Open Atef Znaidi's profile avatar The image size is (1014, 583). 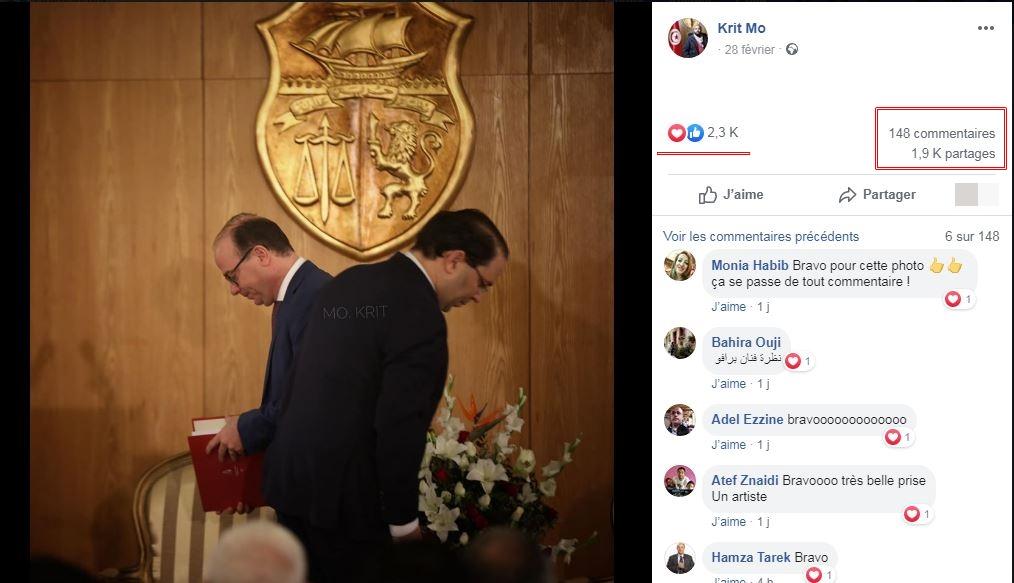click(x=680, y=481)
